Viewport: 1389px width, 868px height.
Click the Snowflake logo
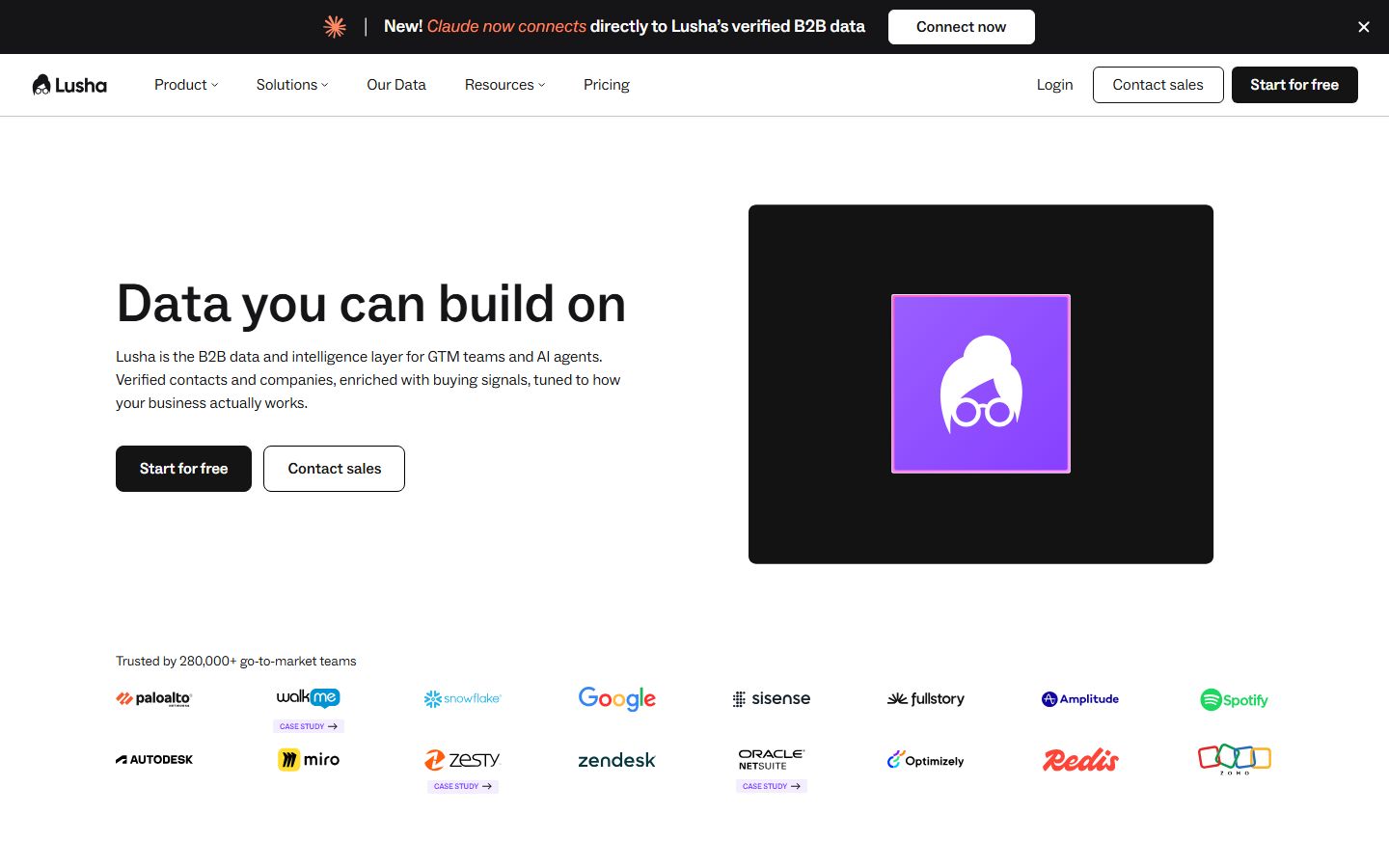coord(463,698)
